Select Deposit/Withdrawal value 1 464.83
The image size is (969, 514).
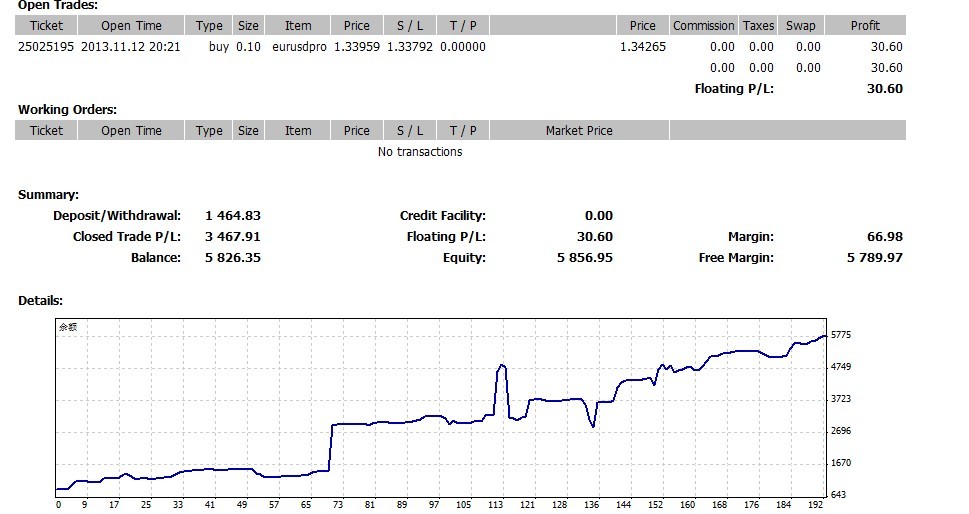[233, 216]
